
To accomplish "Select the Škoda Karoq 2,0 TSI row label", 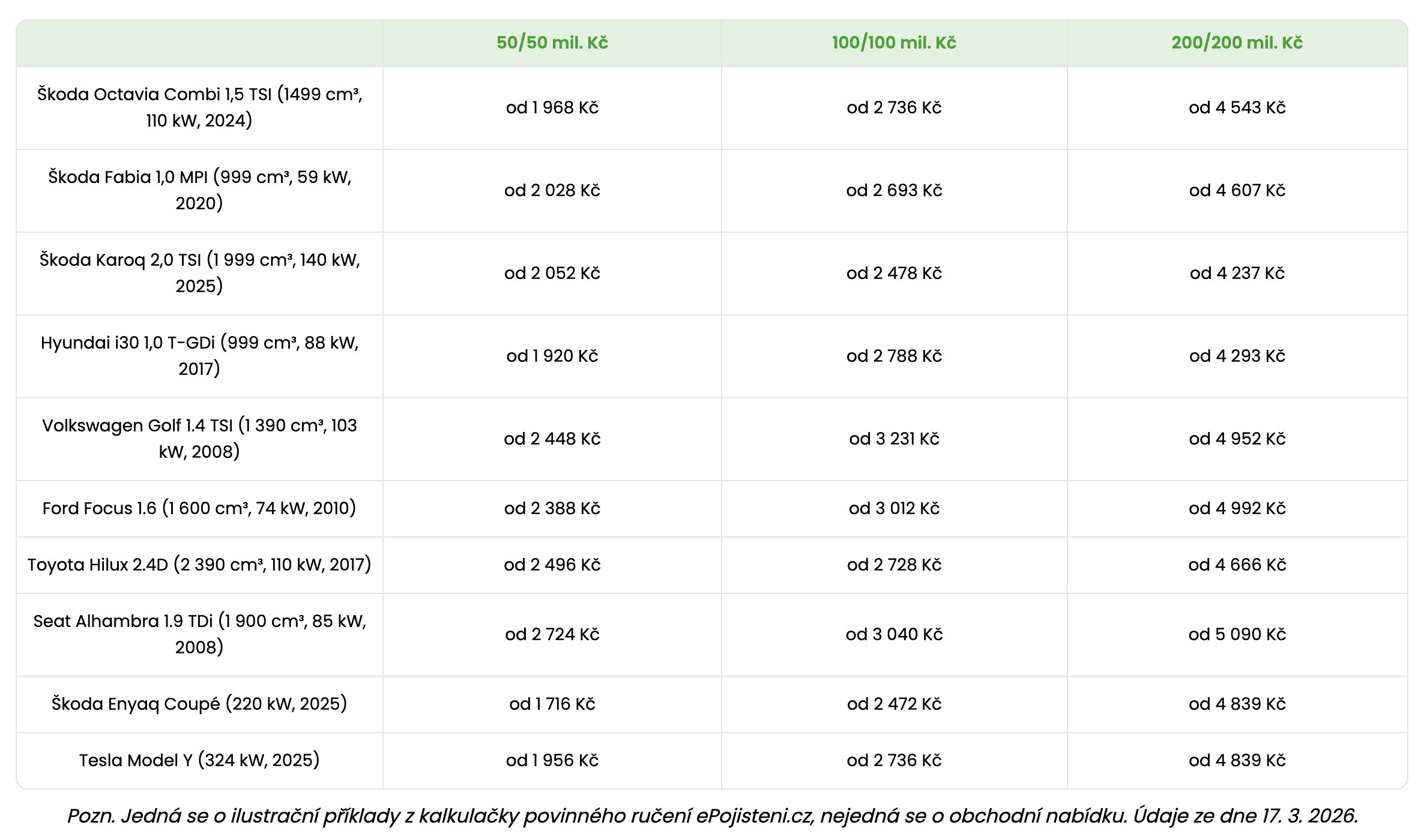I will [199, 273].
